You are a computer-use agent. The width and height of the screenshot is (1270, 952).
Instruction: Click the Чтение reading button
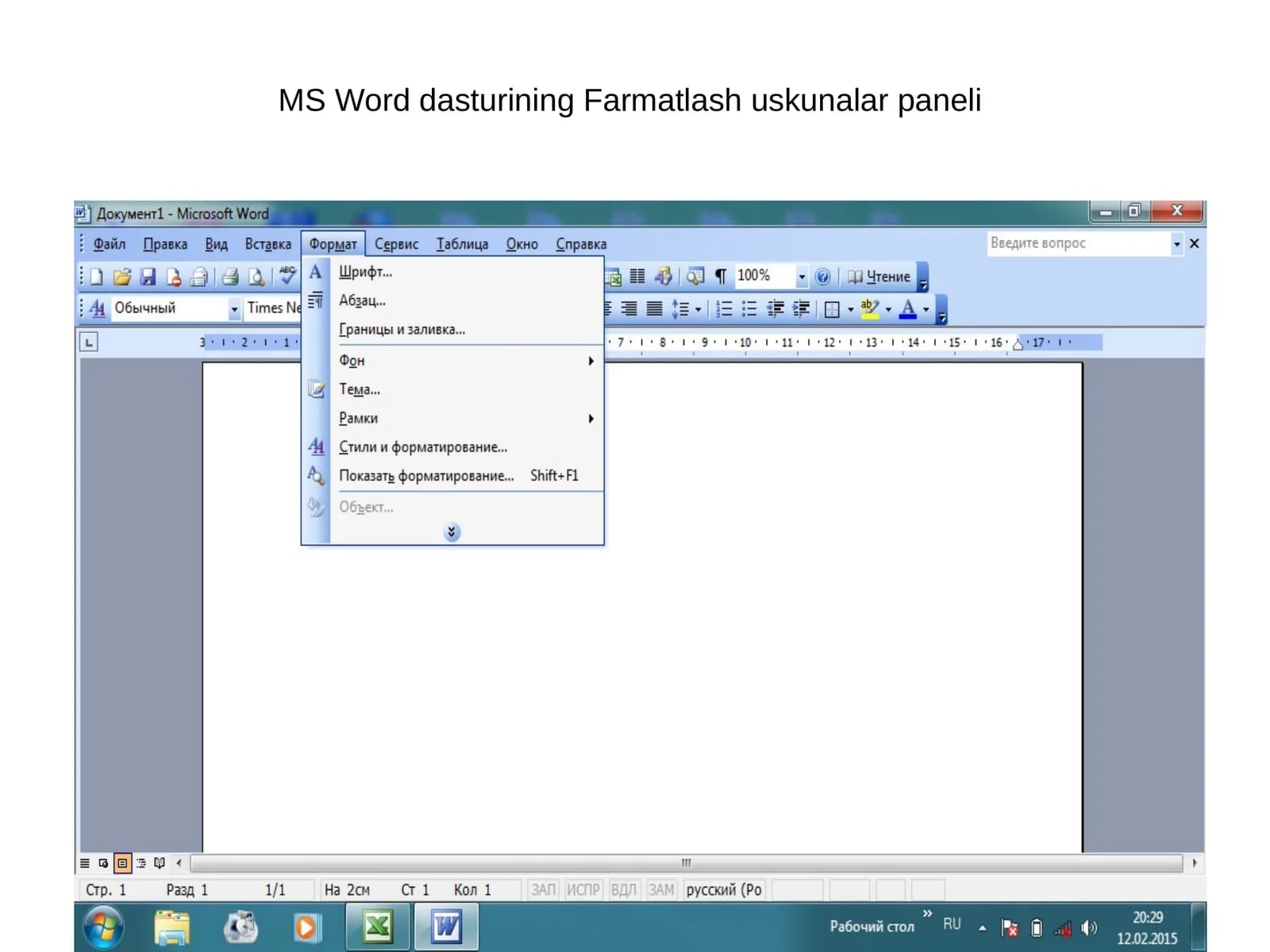879,277
